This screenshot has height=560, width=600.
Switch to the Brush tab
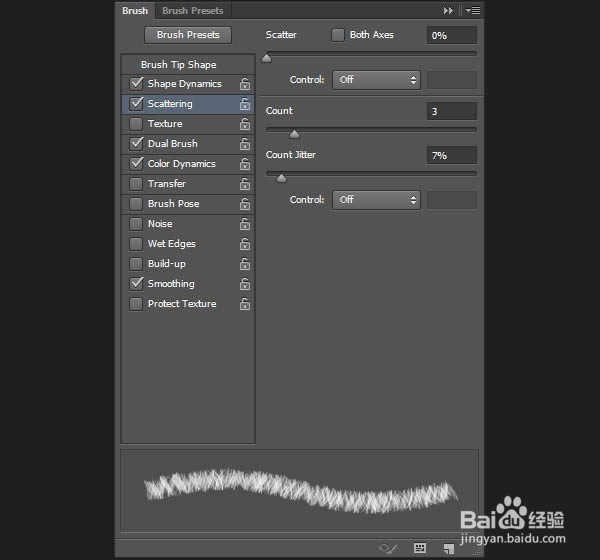135,11
